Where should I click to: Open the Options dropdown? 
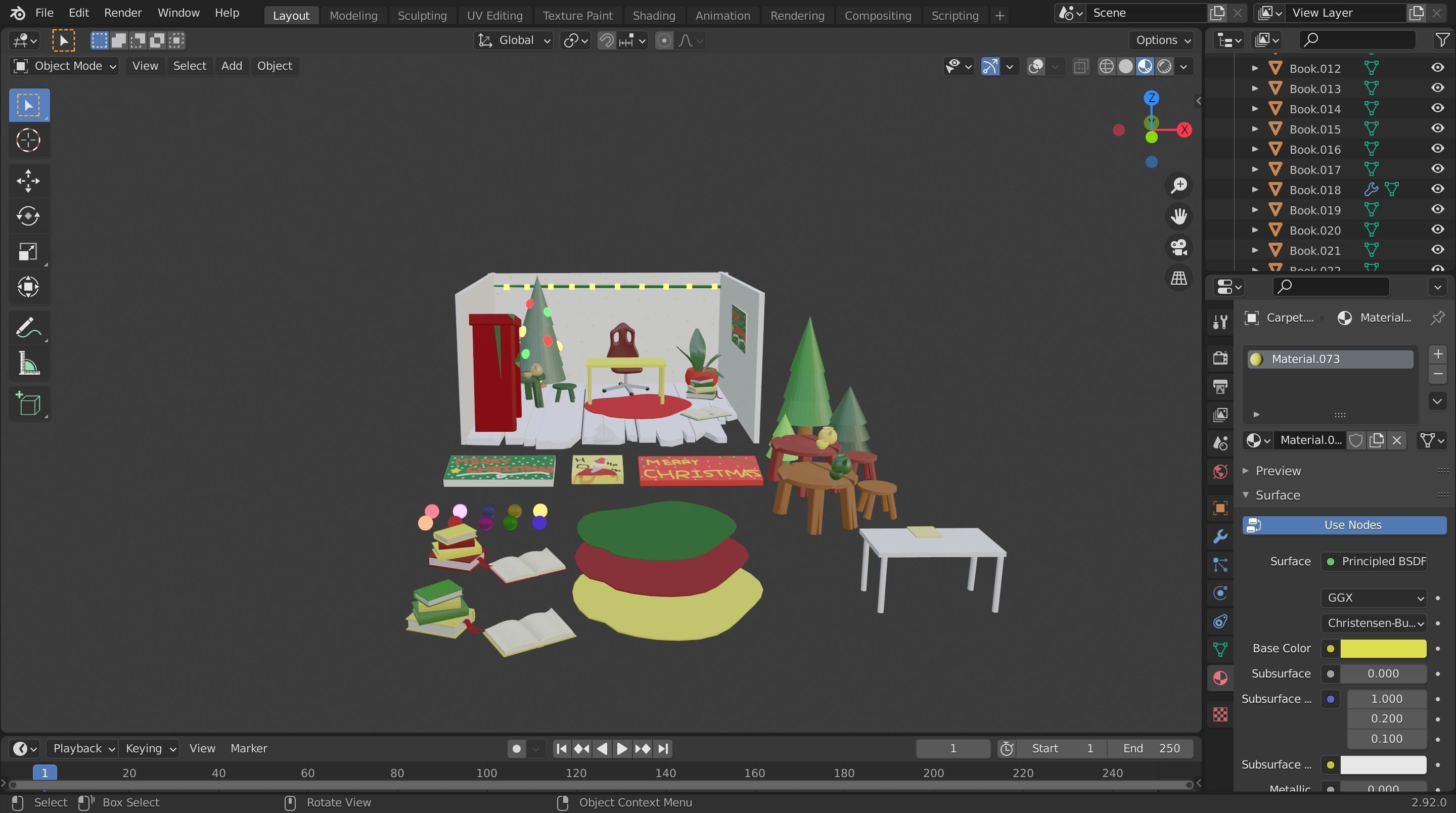pos(1162,40)
